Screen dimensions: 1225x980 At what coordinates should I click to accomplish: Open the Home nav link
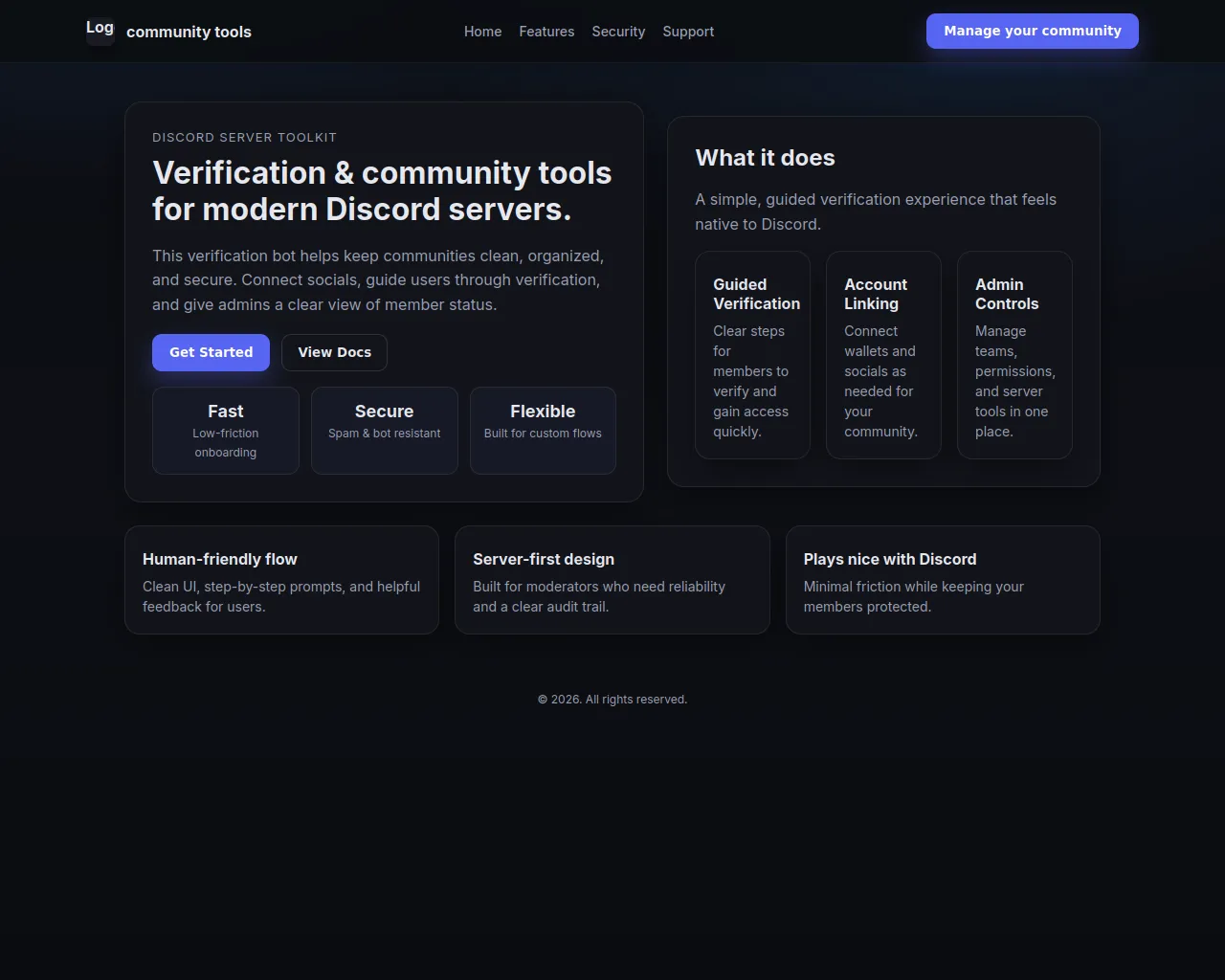tap(482, 32)
